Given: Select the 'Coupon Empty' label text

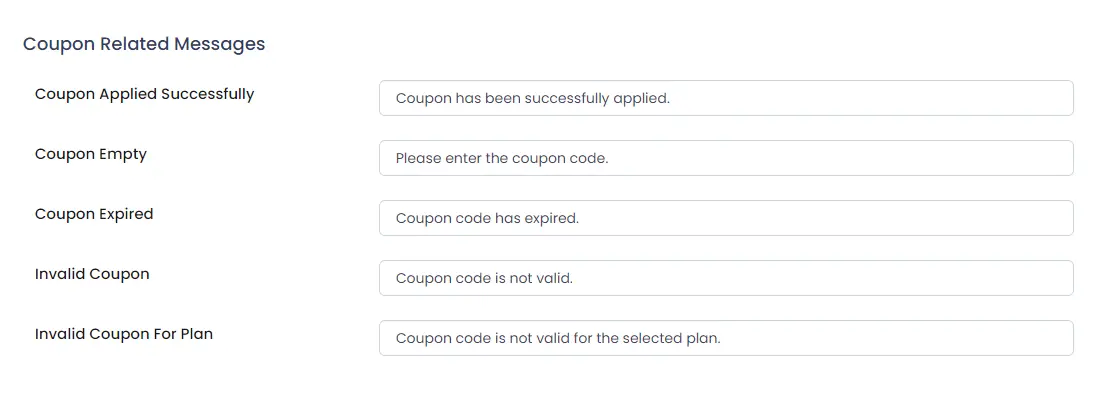Looking at the screenshot, I should (x=91, y=154).
